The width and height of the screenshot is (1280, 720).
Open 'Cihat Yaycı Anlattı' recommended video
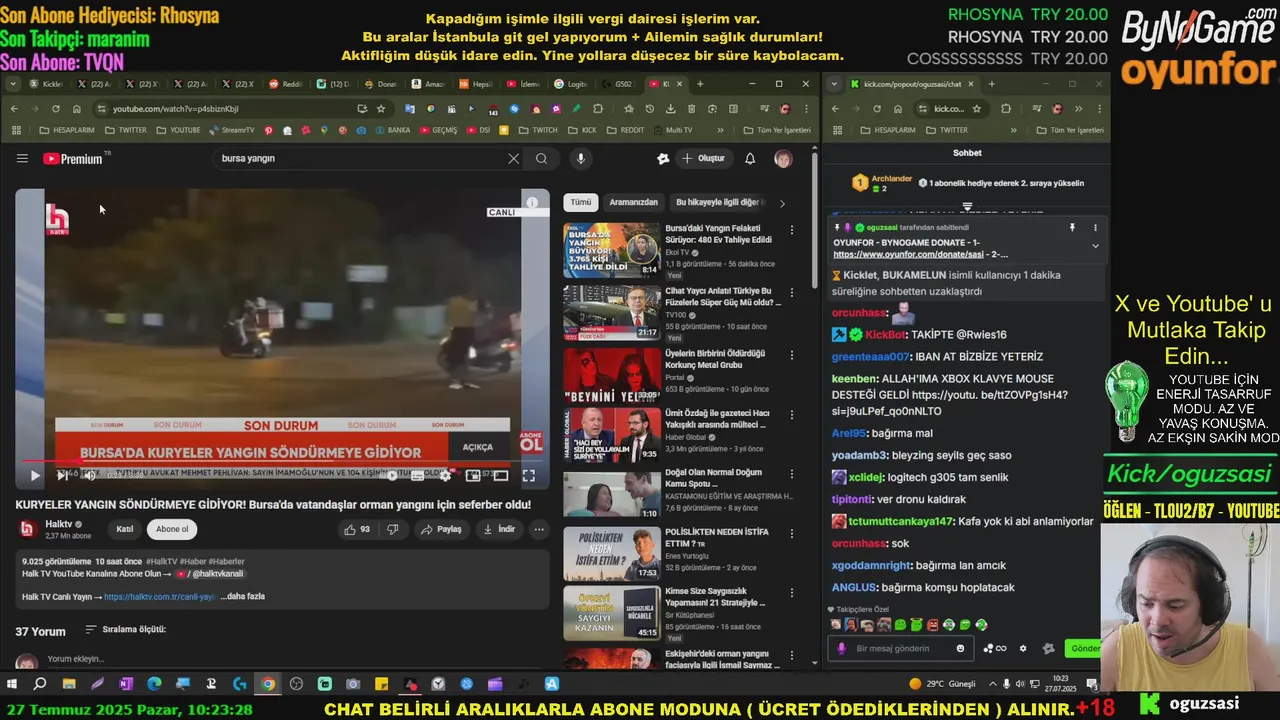(x=611, y=313)
